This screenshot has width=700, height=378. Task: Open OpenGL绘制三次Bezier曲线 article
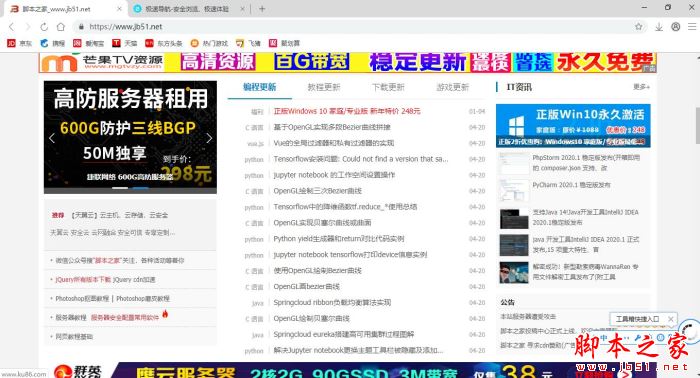tap(318, 191)
